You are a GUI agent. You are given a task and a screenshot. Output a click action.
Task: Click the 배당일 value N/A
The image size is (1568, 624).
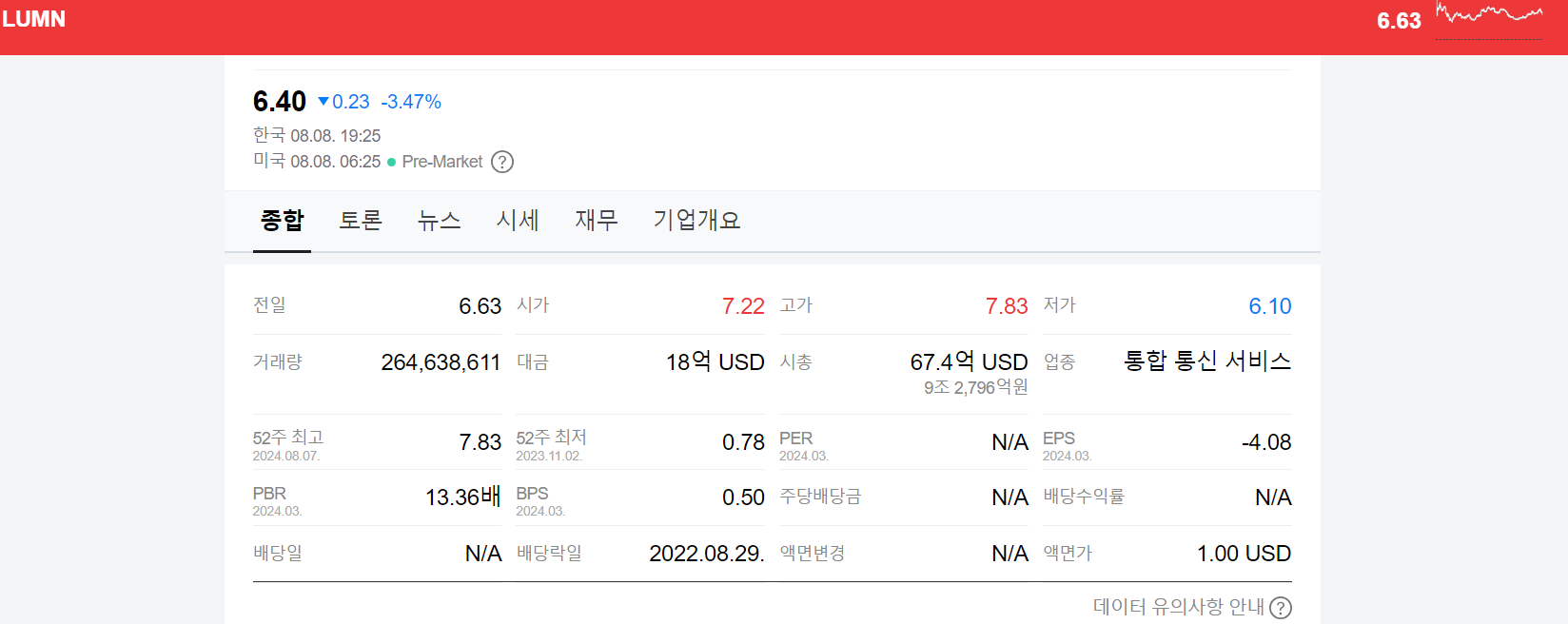coord(483,554)
